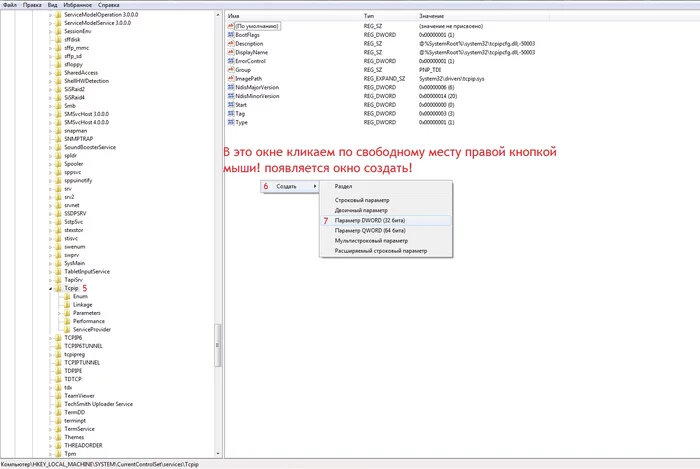The width and height of the screenshot is (700, 469).
Task: Expand the TermDD key arrow
Action: point(50,412)
